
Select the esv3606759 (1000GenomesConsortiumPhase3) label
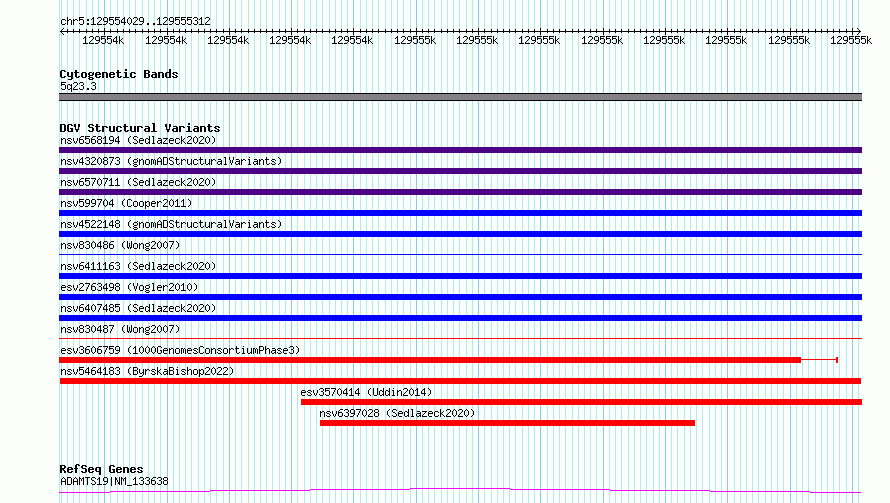click(180, 350)
